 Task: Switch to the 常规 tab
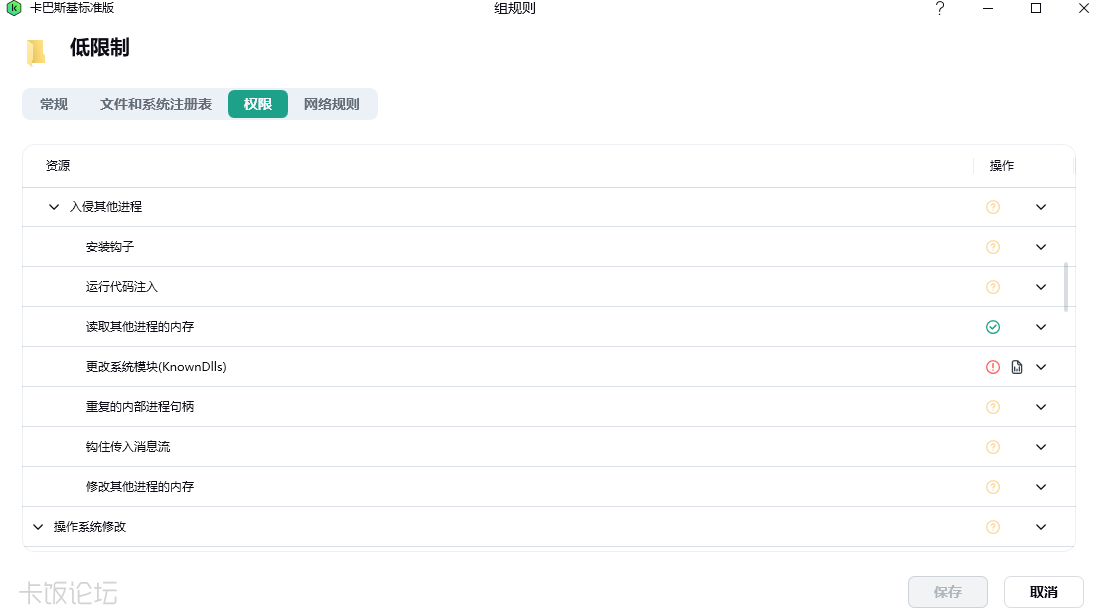tap(54, 104)
